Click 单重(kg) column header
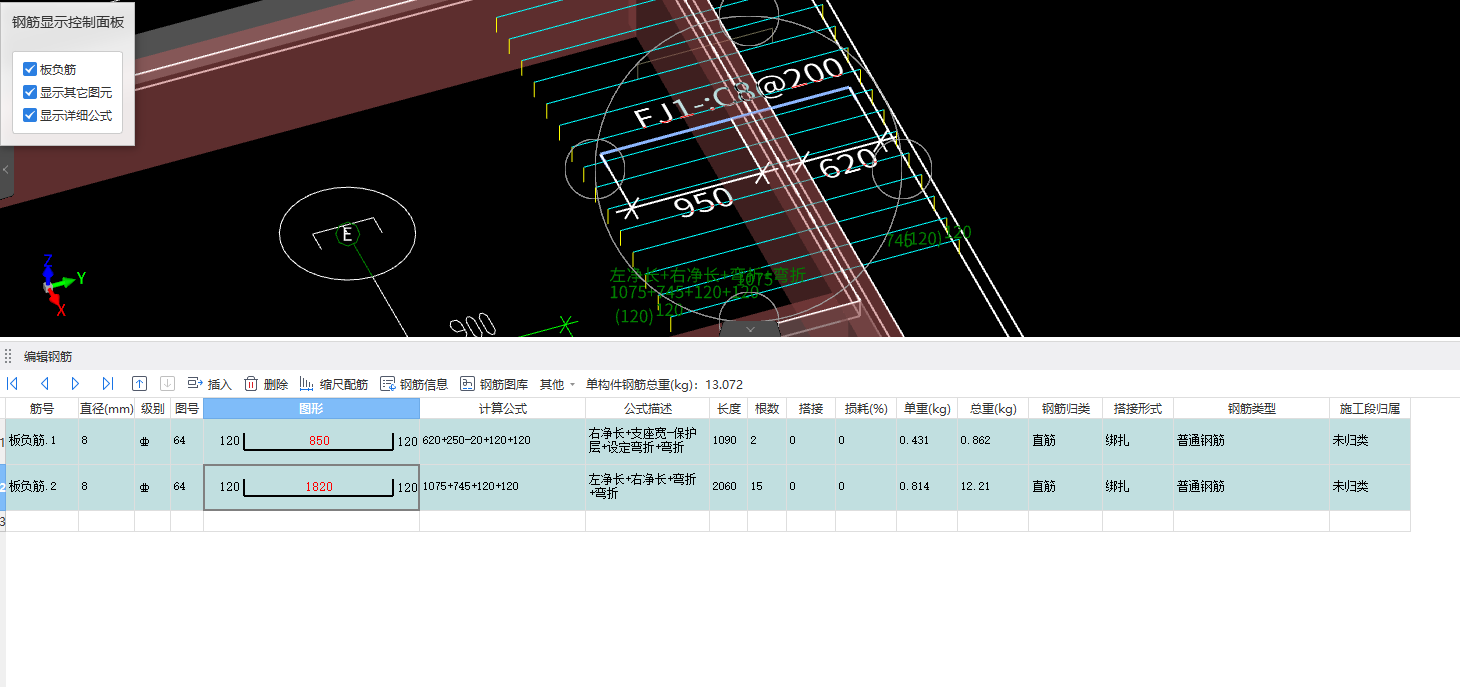This screenshot has width=1460, height=687. pos(927,408)
